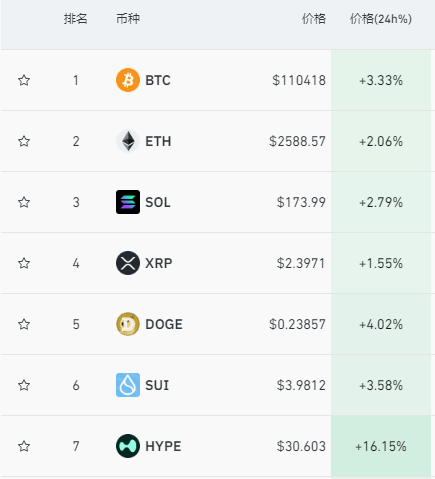This screenshot has height=479, width=435.
Task: Sort by the 排名 column header
Action: (x=76, y=19)
